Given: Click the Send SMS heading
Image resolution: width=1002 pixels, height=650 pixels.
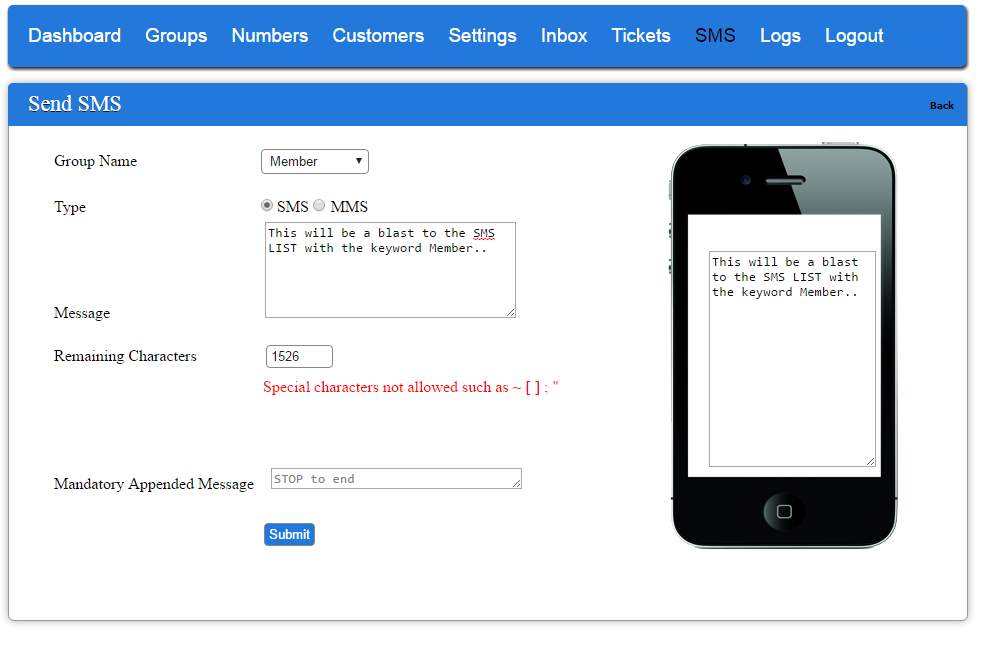Looking at the screenshot, I should click(x=75, y=104).
